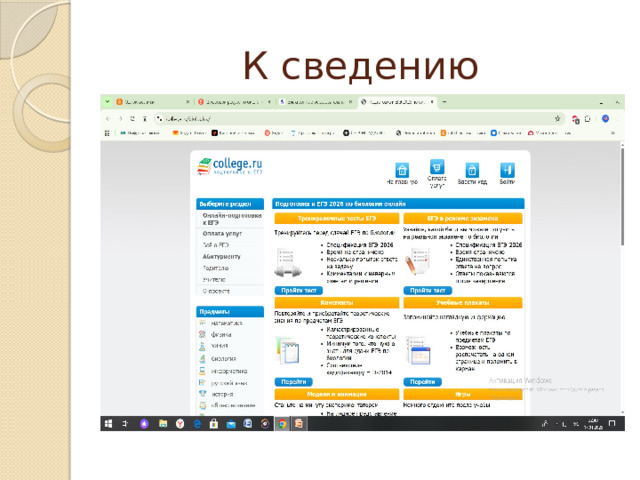Select физика in the subjects list
This screenshot has width=640, height=480.
[x=221, y=334]
